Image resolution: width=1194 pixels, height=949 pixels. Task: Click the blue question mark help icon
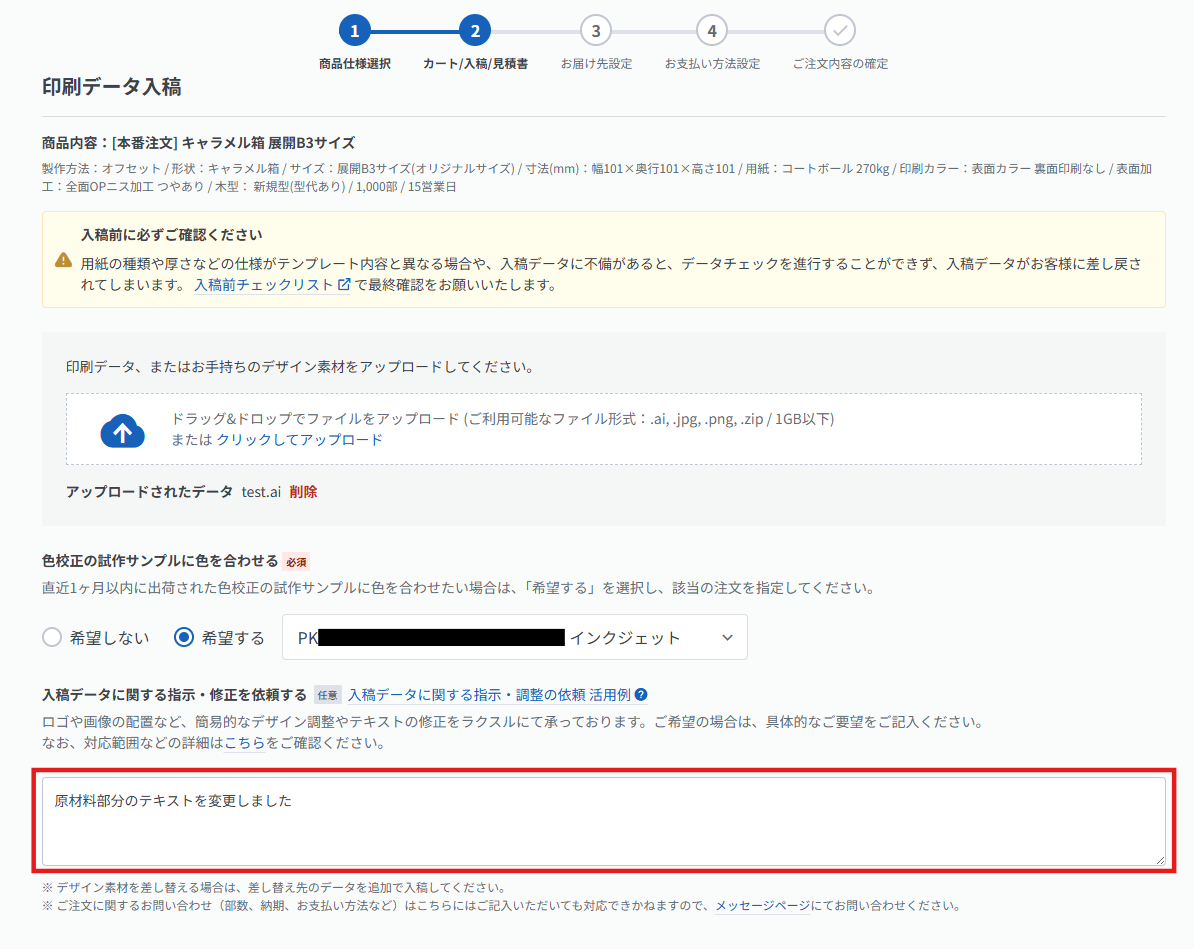(x=641, y=695)
